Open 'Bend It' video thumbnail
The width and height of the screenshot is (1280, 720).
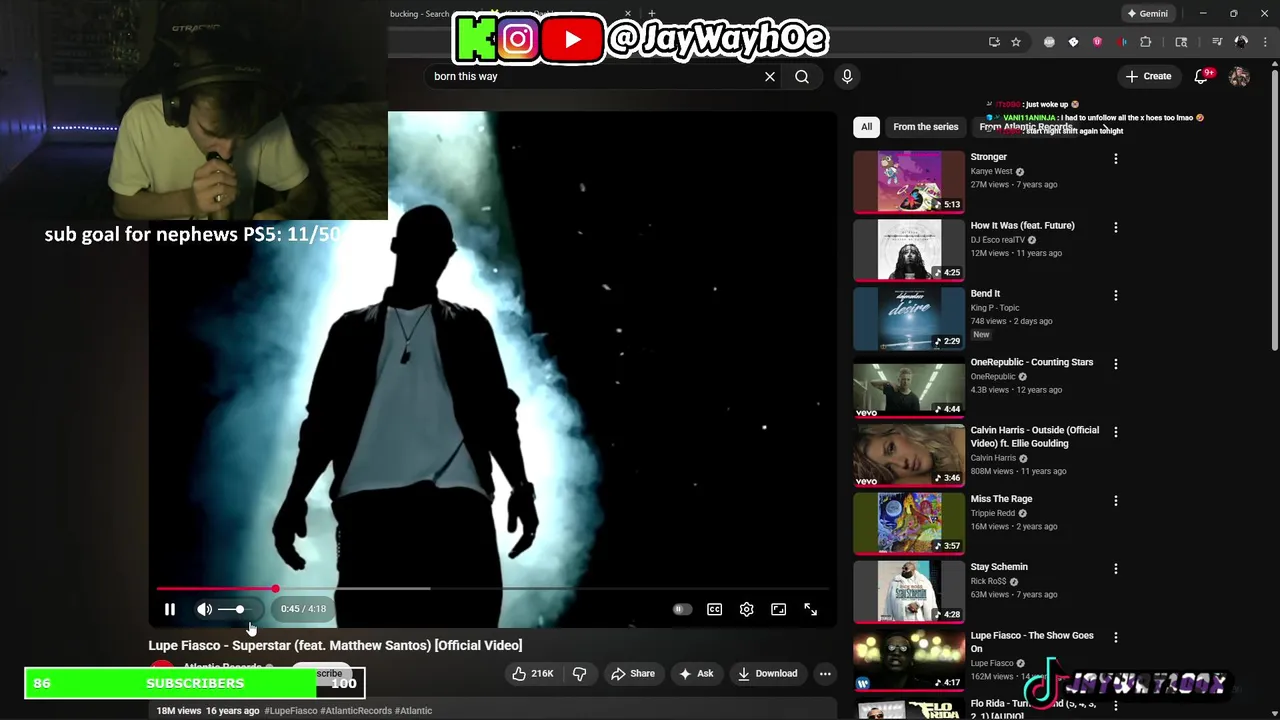pyautogui.click(x=909, y=318)
